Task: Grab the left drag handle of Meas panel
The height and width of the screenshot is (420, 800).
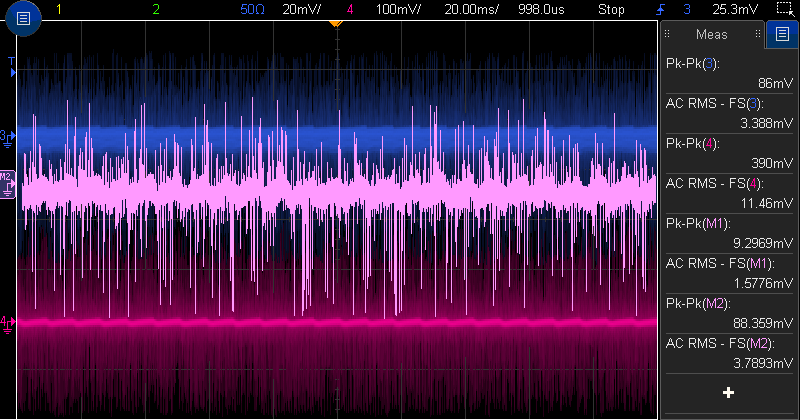Action: point(667,34)
